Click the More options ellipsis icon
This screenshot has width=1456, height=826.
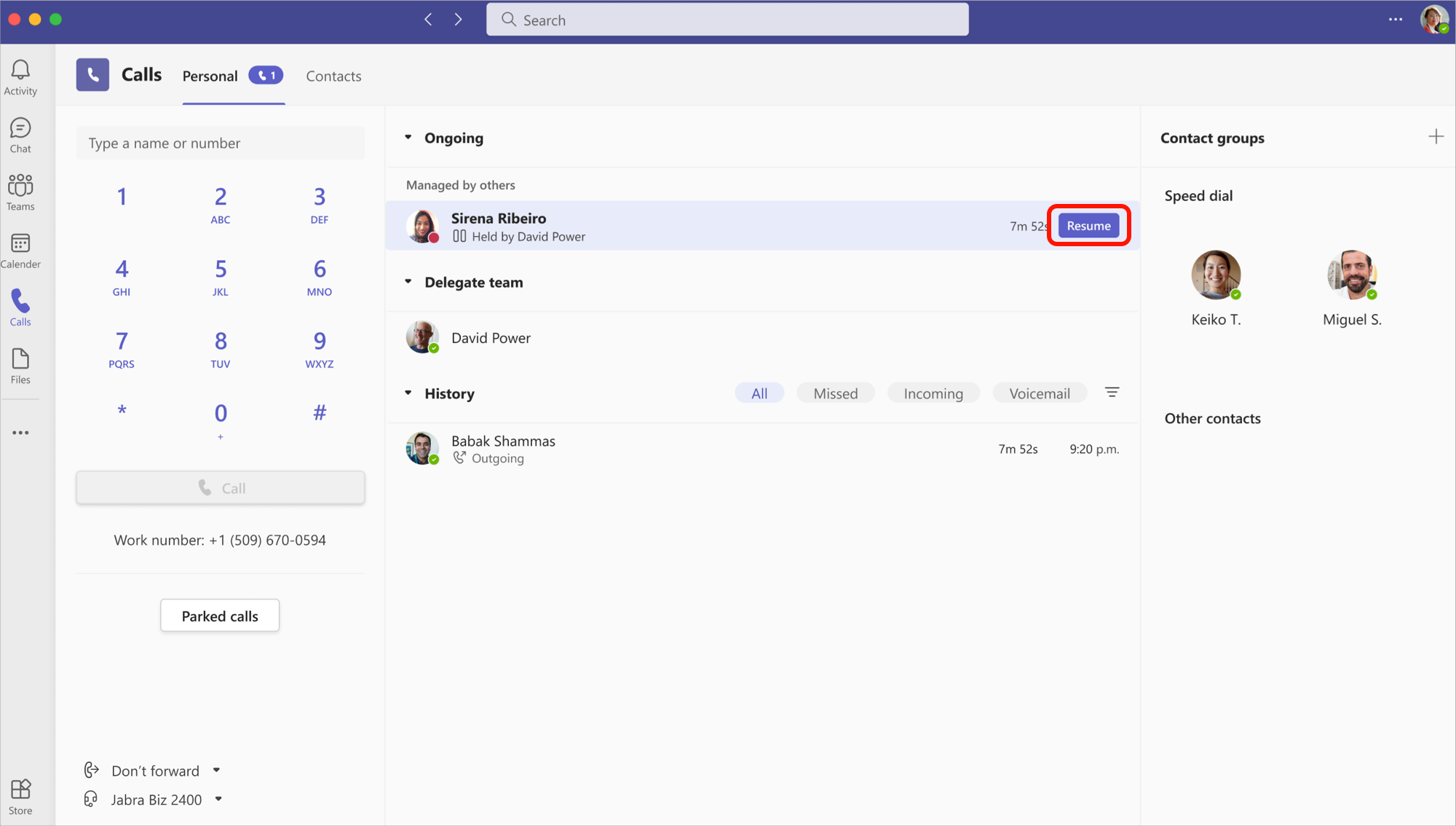[x=1396, y=19]
